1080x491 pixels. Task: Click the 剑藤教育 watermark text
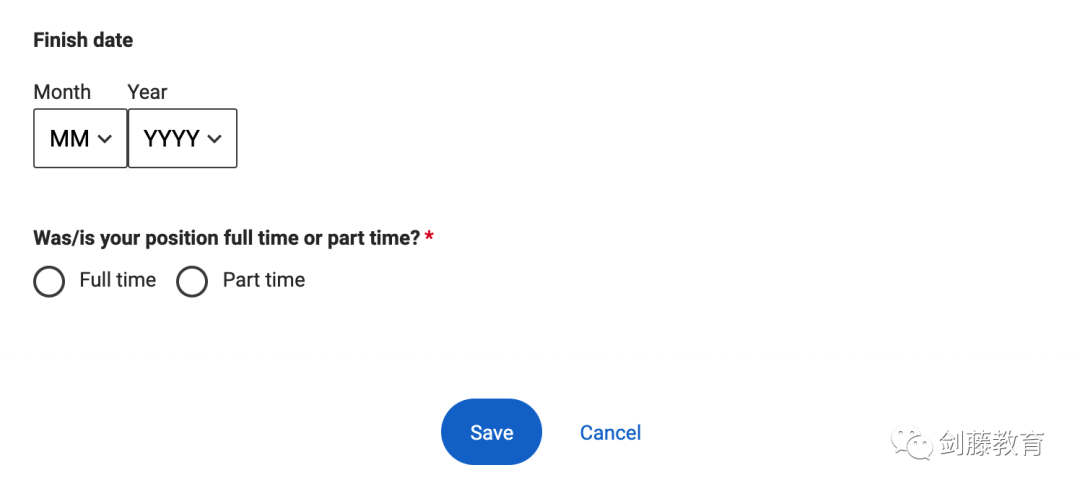click(992, 443)
